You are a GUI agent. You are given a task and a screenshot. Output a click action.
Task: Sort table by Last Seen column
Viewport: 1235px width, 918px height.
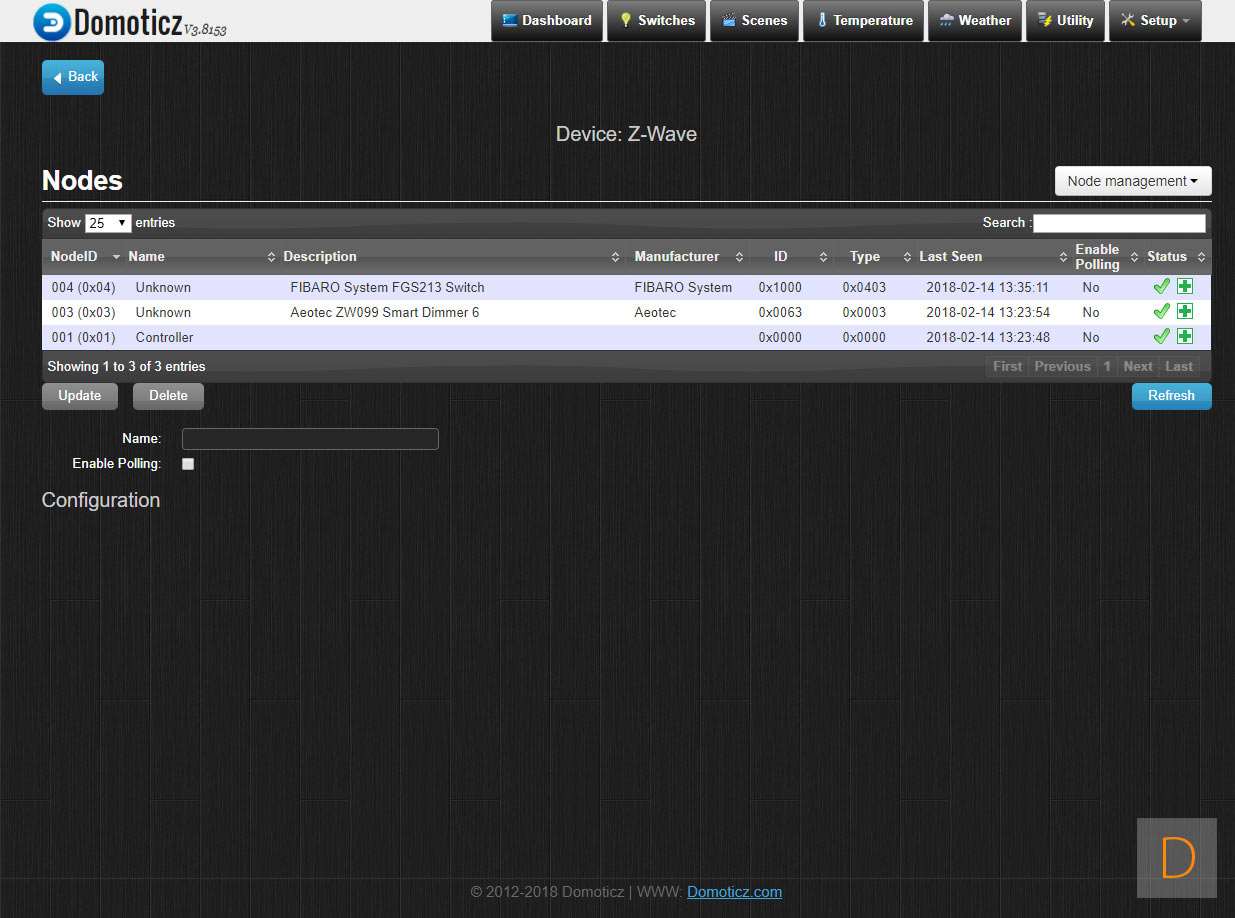coord(950,257)
